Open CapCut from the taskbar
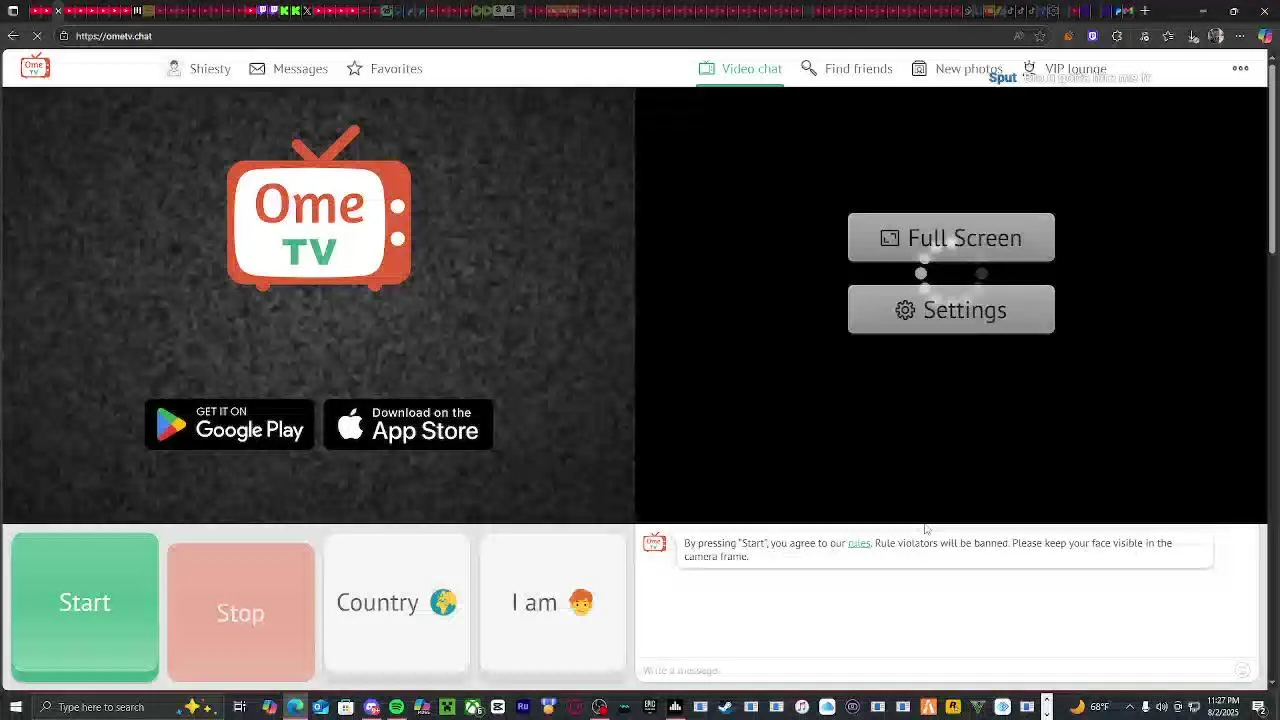Viewport: 1280px width, 720px height. [x=497, y=707]
